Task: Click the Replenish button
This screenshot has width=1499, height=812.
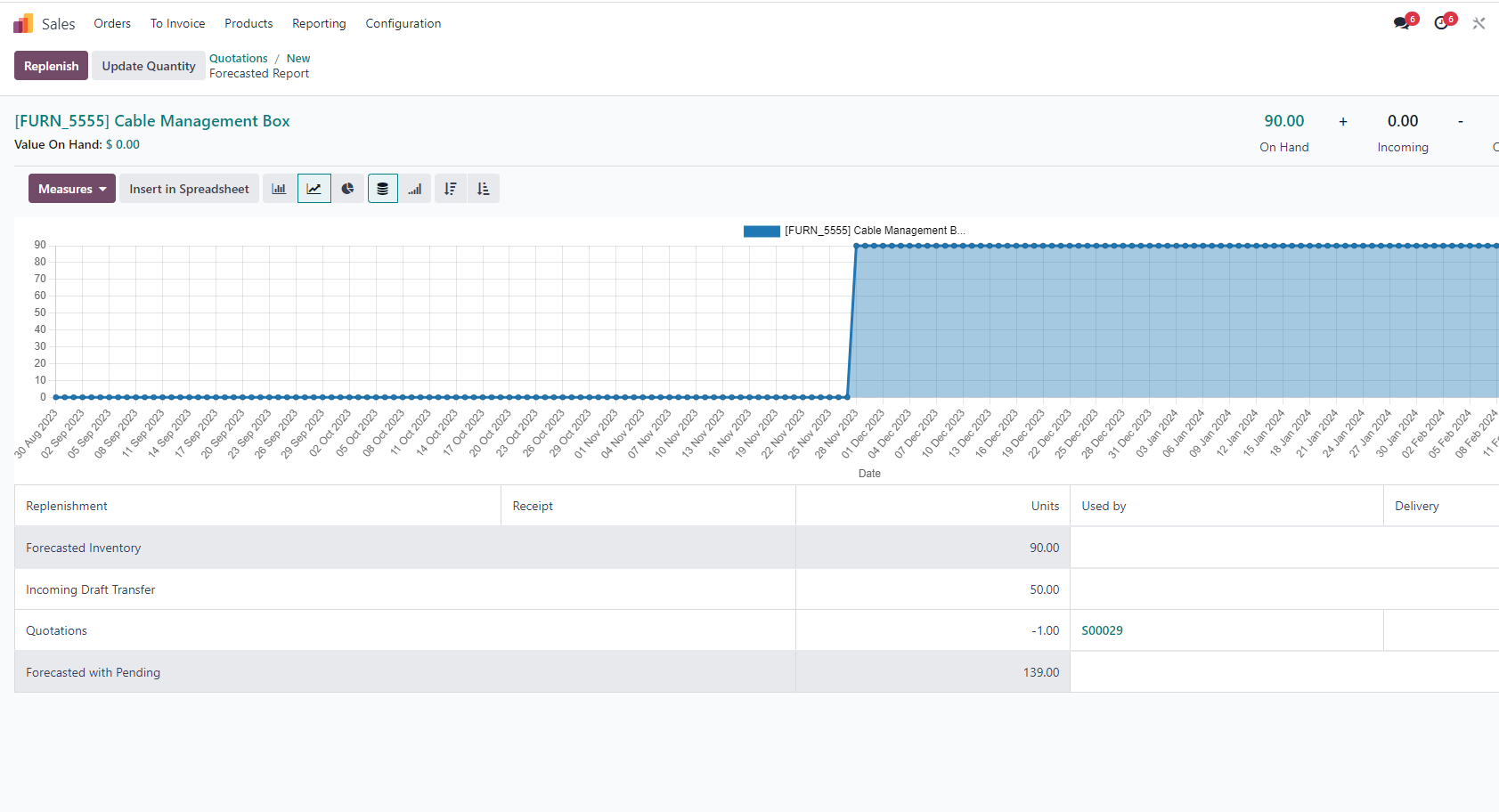Action: pyautogui.click(x=51, y=66)
